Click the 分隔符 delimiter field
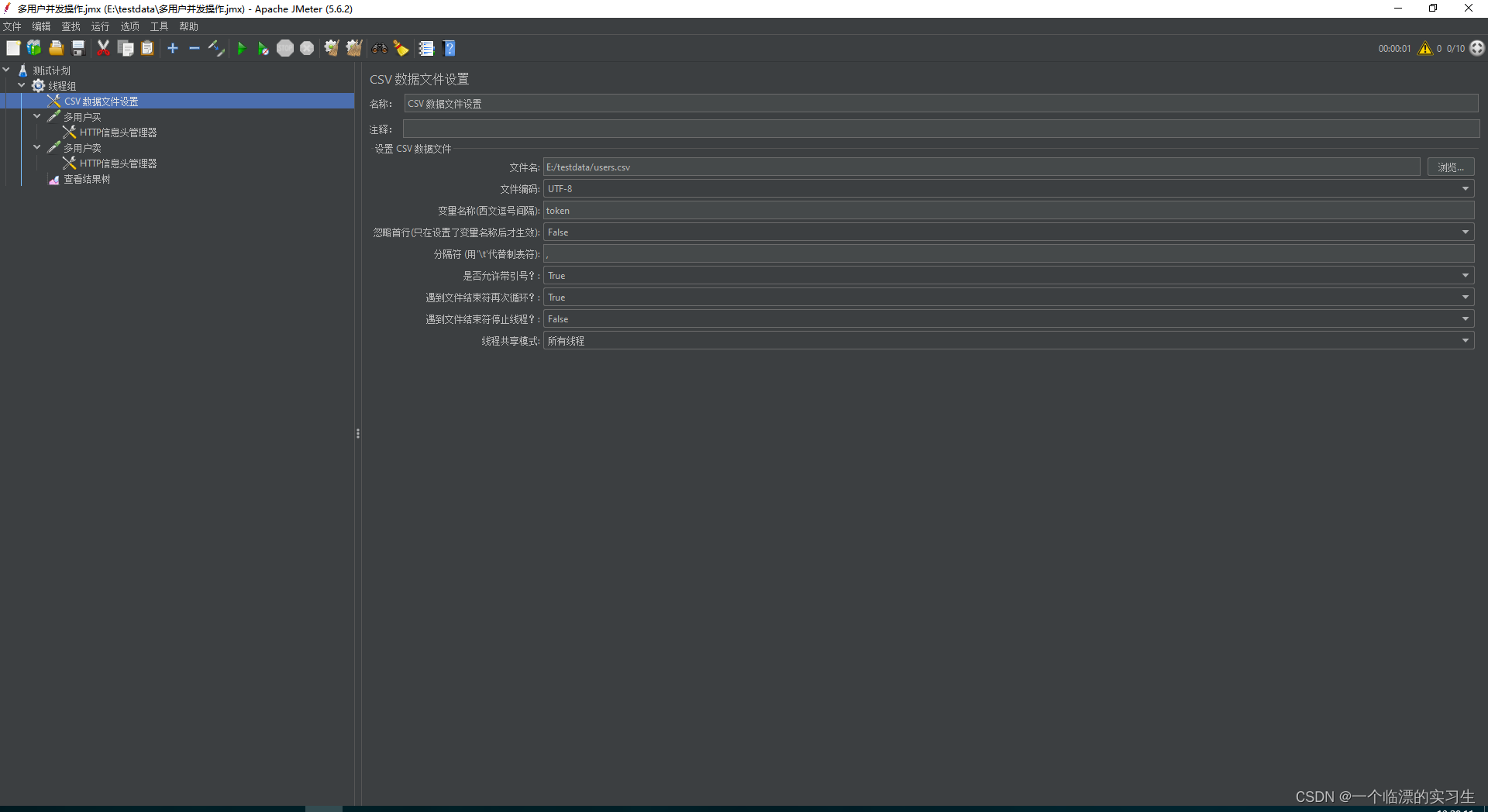 tap(1008, 254)
